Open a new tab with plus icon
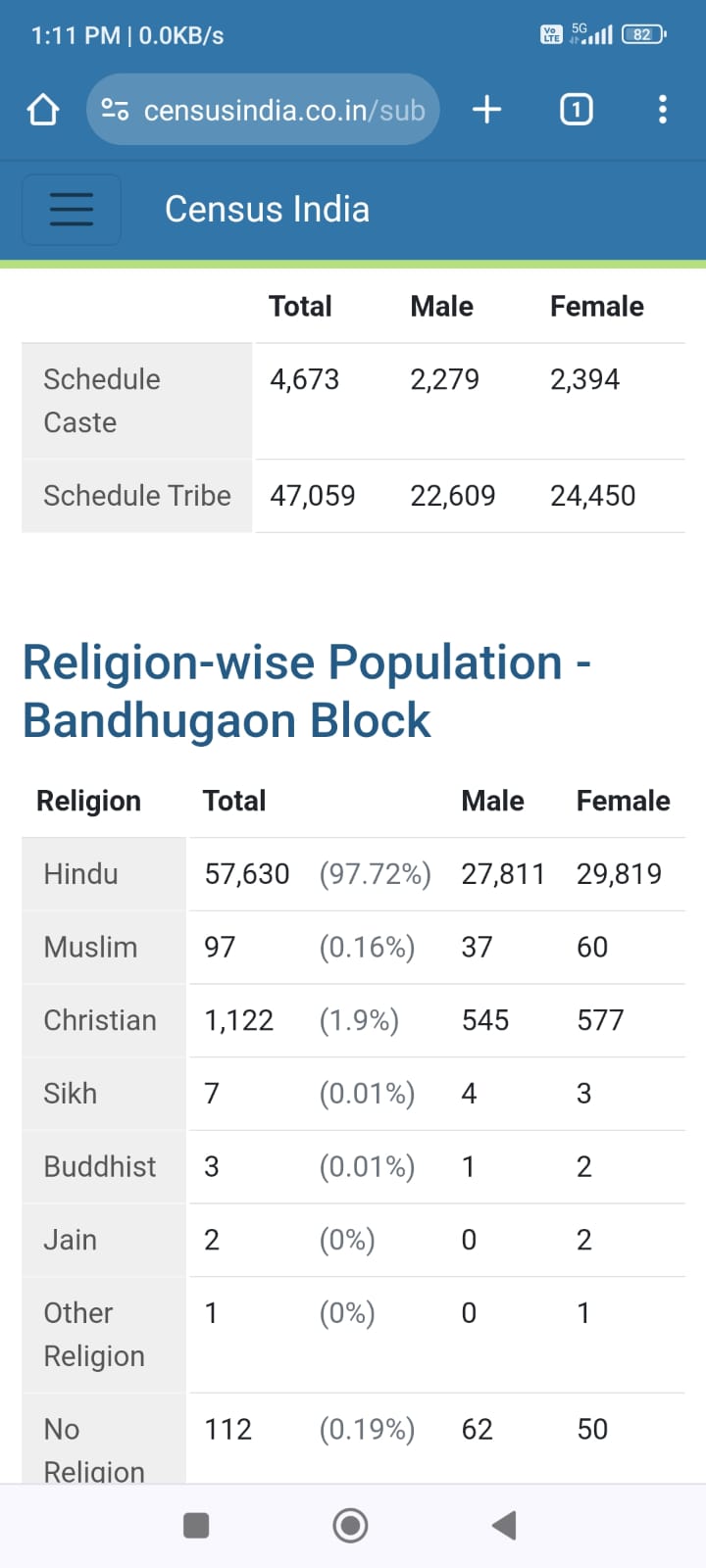This screenshot has width=706, height=1568. point(486,110)
